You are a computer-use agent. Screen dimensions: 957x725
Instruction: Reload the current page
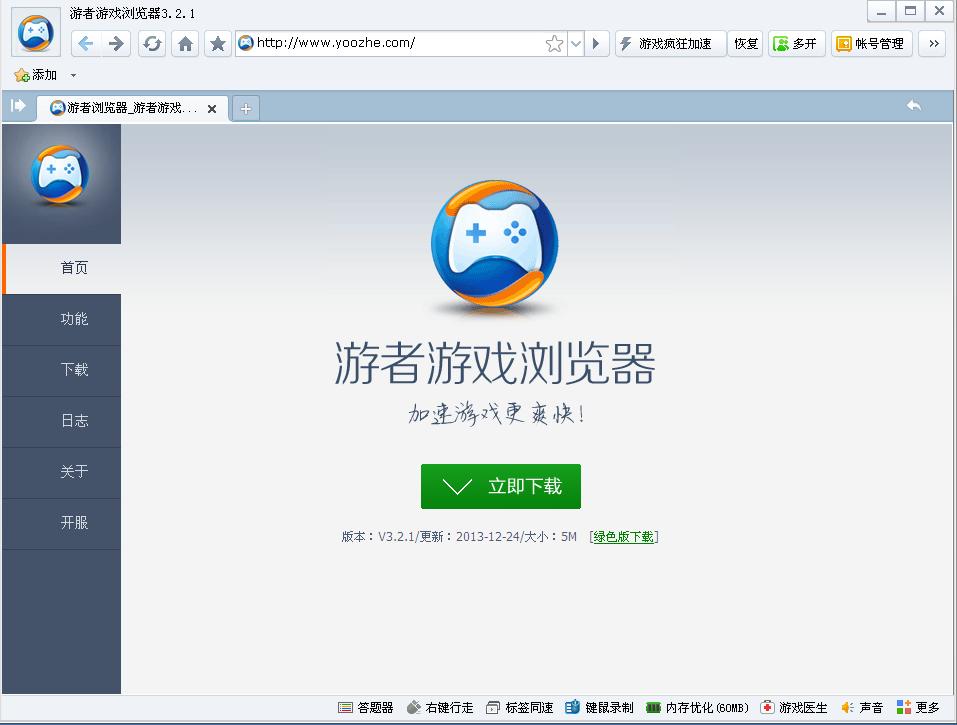pyautogui.click(x=152, y=43)
